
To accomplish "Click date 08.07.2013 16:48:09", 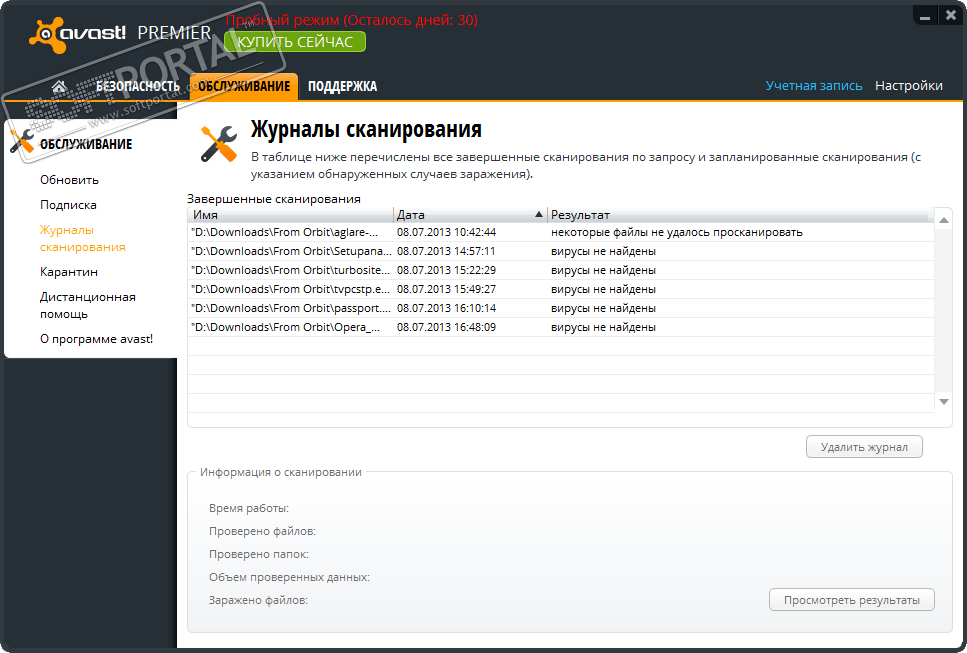I will pyautogui.click(x=446, y=328).
